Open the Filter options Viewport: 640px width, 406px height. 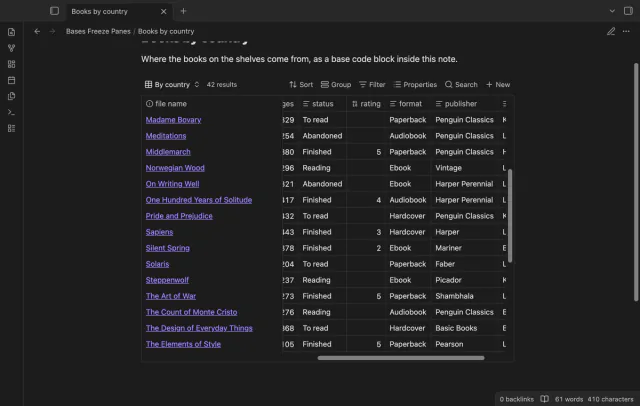[x=372, y=84]
